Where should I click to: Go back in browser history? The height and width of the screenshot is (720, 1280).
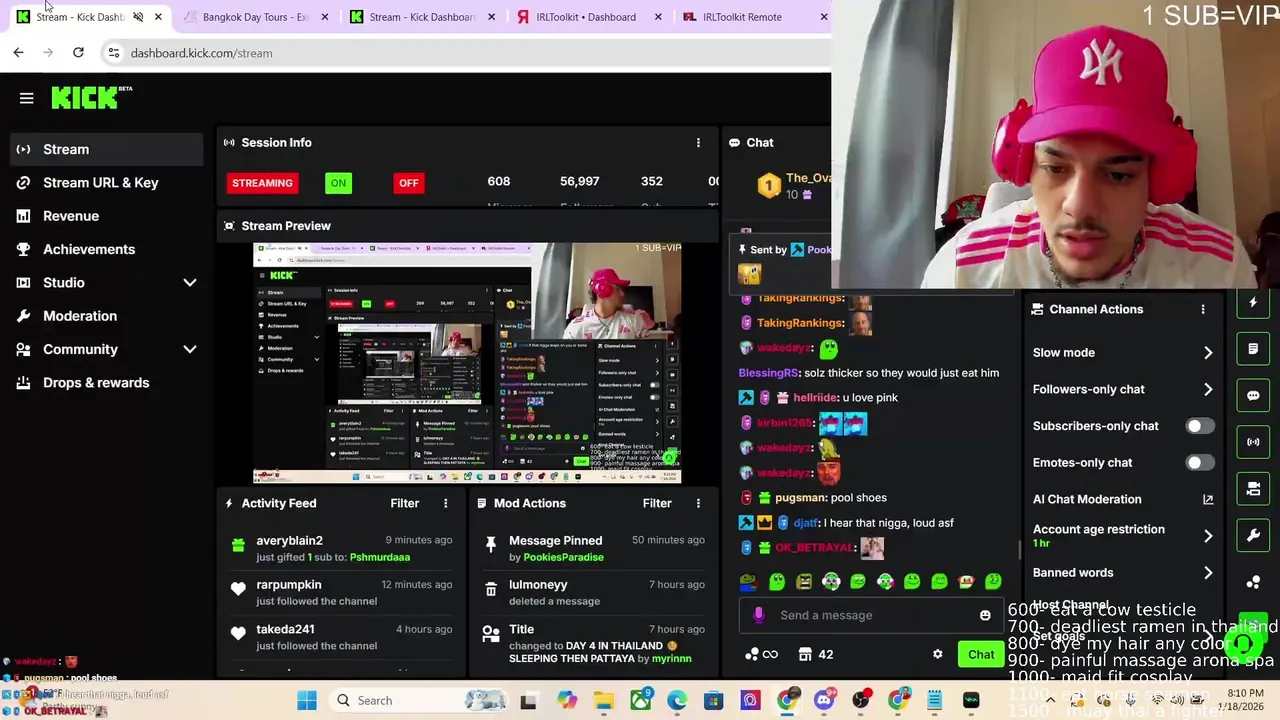[x=18, y=53]
